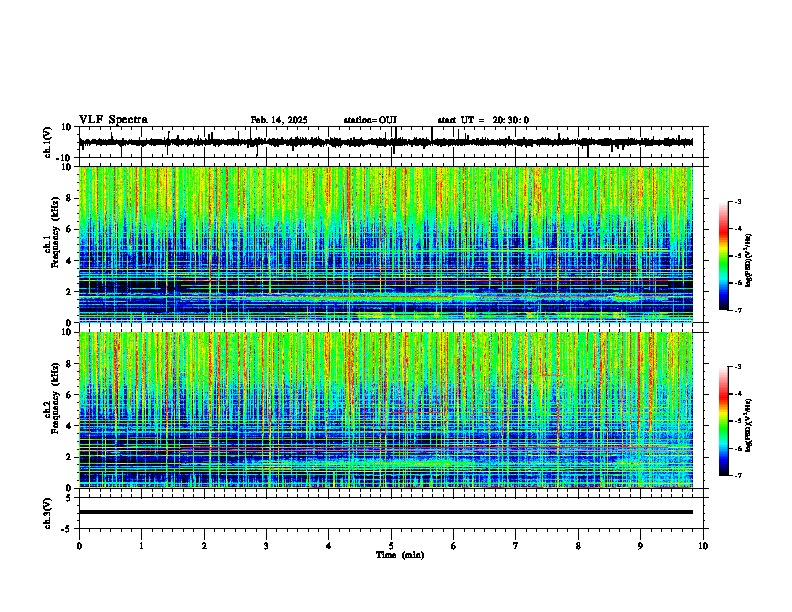This screenshot has width=792, height=612.
Task: Click tick label "7" on the Time axis
Action: (x=516, y=546)
